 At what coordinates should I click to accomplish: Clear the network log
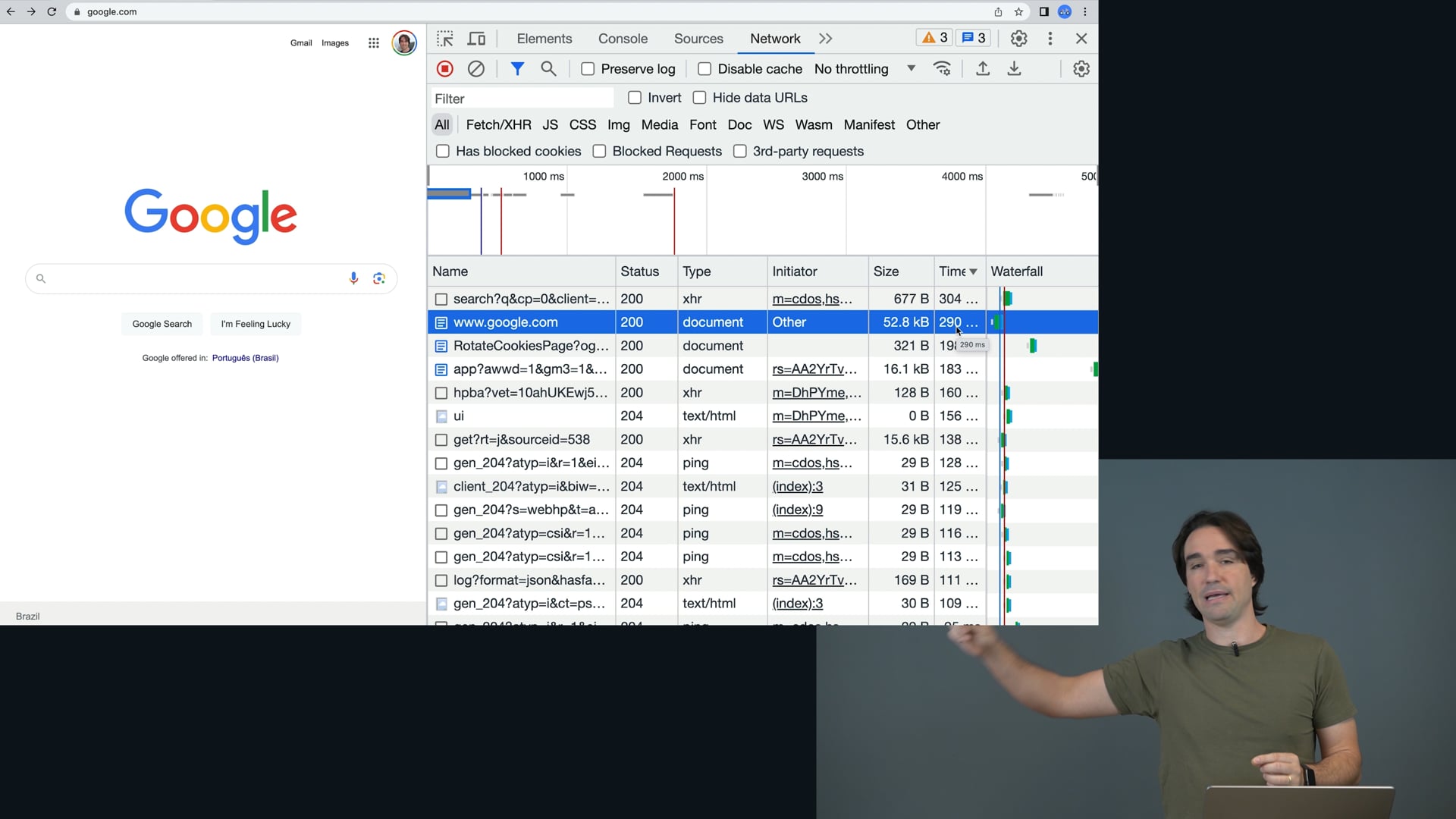[x=476, y=69]
